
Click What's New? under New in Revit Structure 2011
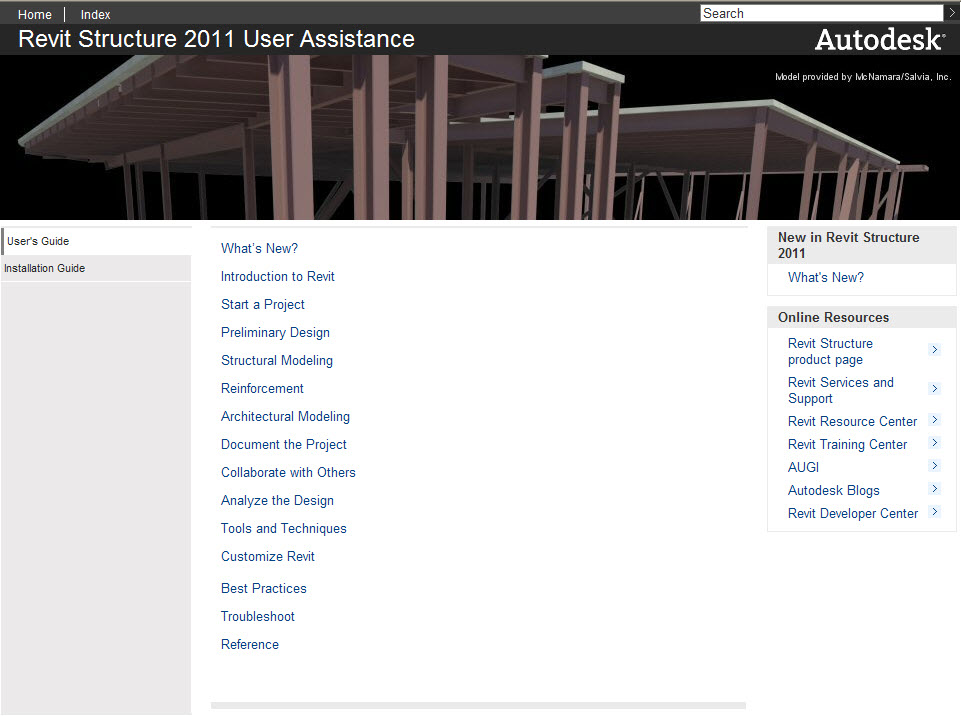tap(825, 277)
